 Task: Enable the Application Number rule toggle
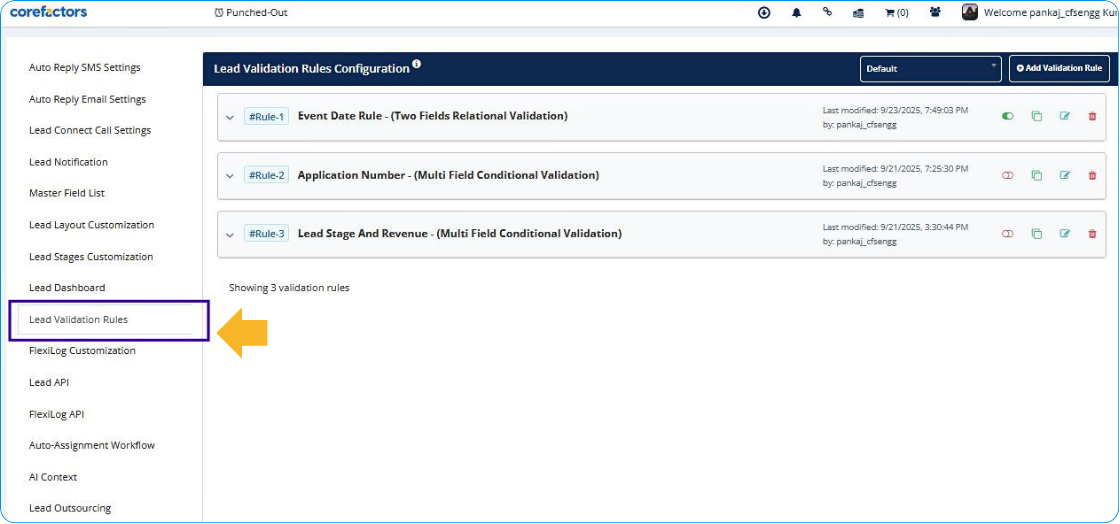coord(1008,175)
